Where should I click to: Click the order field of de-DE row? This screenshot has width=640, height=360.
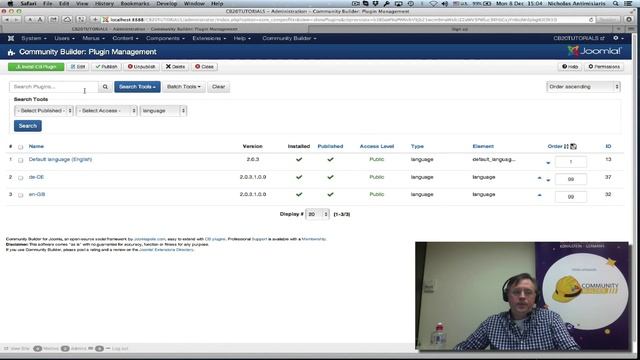(571, 179)
